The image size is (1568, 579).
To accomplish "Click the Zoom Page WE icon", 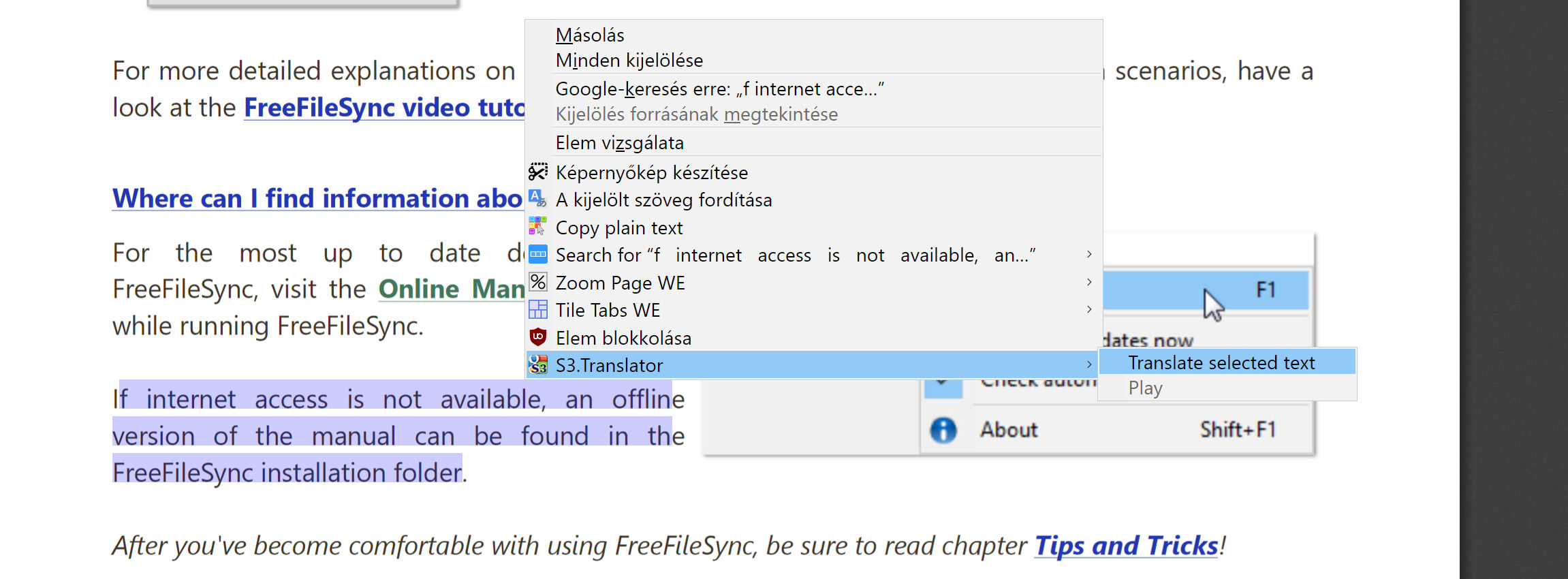I will (x=538, y=282).
